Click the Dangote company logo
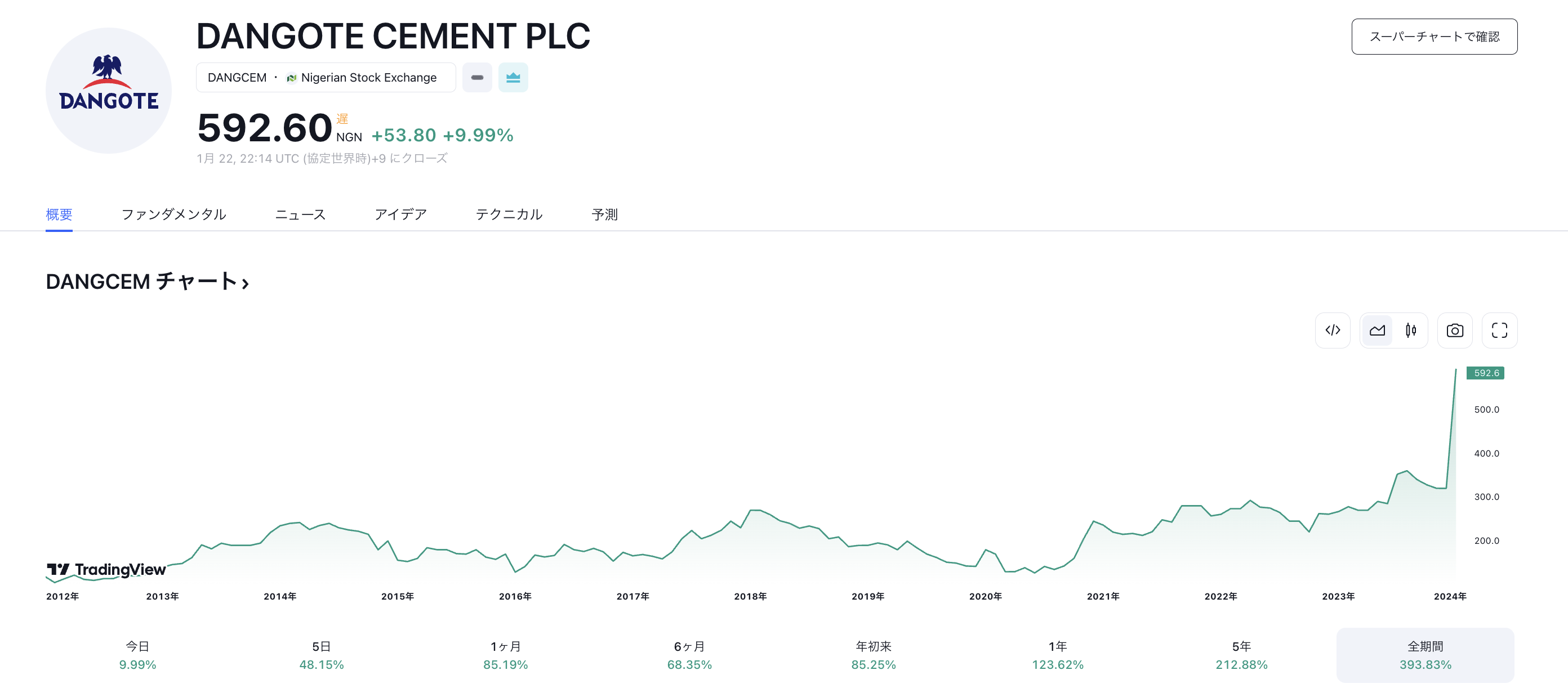This screenshot has width=1568, height=688. [108, 90]
